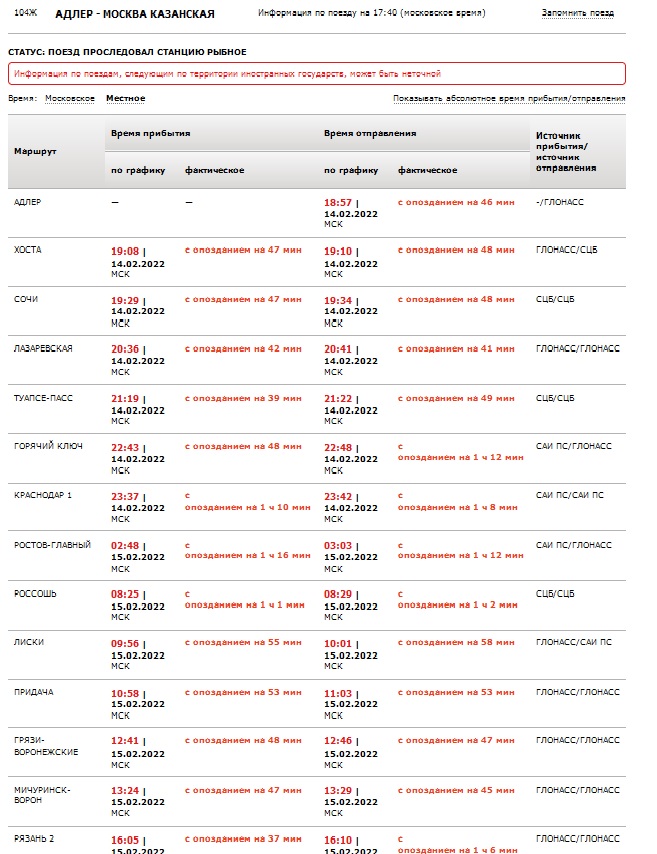Select the "Местное" time option
This screenshot has width=657, height=854.
point(125,99)
